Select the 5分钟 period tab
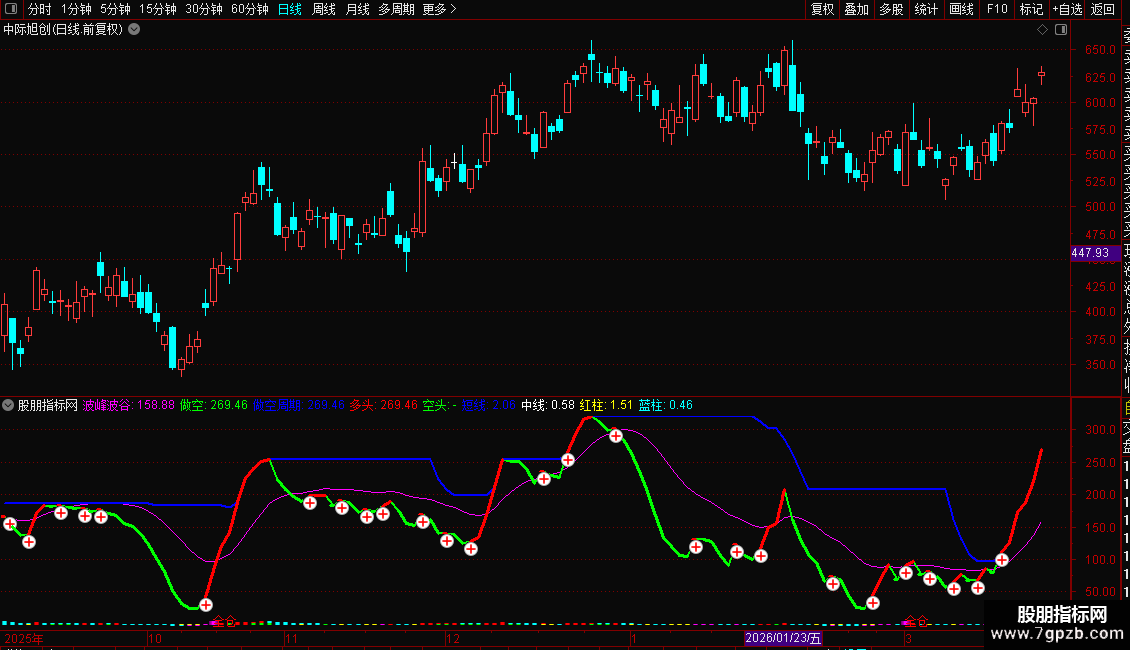 (x=115, y=9)
